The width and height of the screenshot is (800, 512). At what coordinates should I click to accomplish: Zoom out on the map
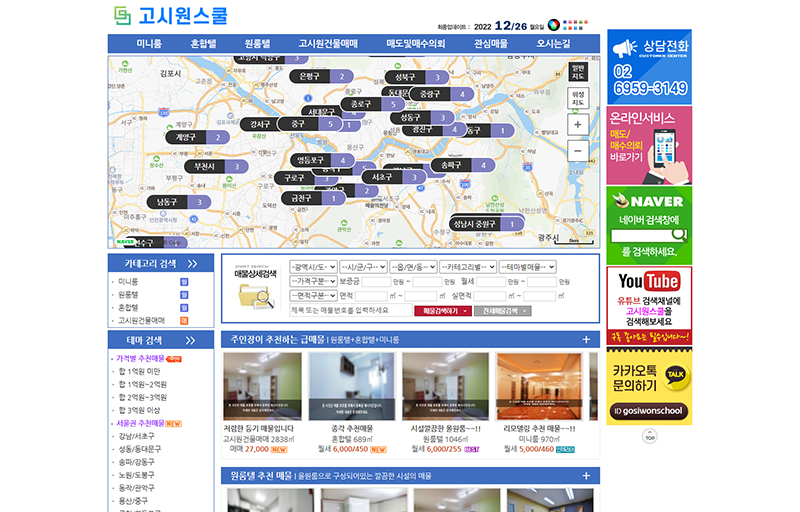tap(578, 150)
